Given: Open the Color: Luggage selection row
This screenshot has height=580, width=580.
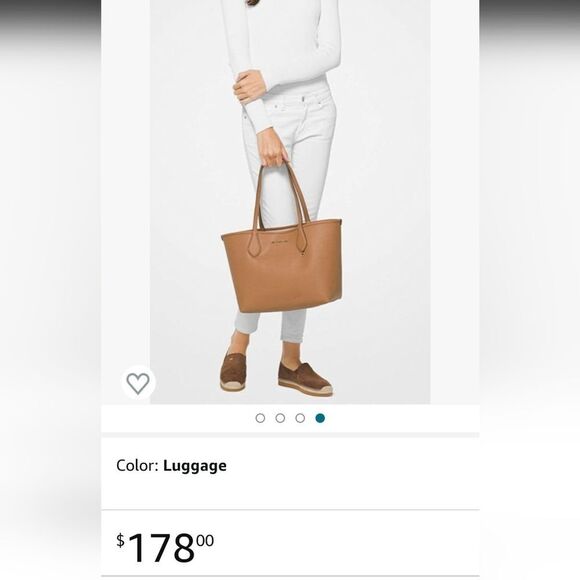Looking at the screenshot, I should [290, 473].
